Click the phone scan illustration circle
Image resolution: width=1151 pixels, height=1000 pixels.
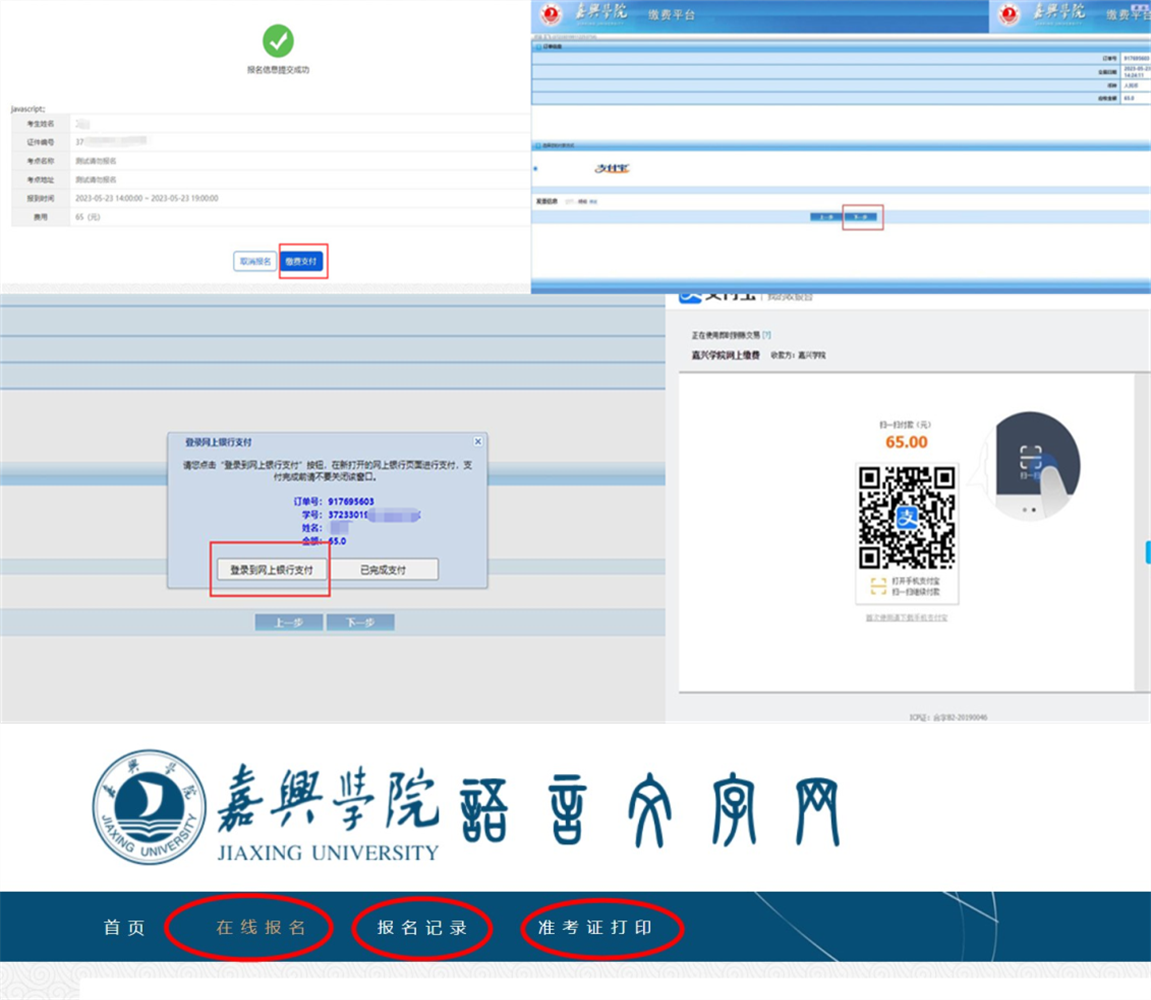1032,465
